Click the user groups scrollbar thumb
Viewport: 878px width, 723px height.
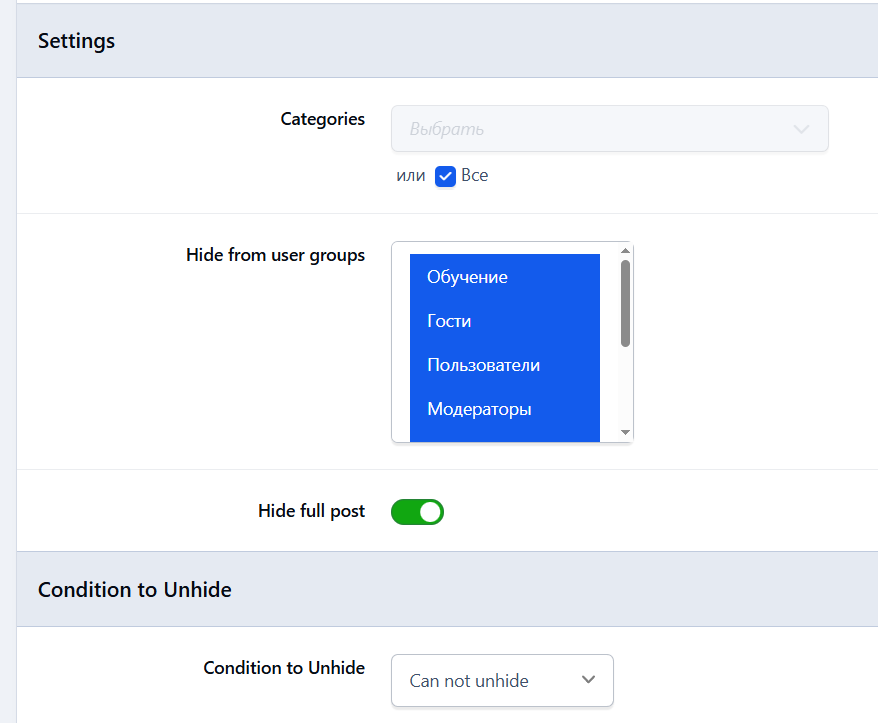coord(625,304)
